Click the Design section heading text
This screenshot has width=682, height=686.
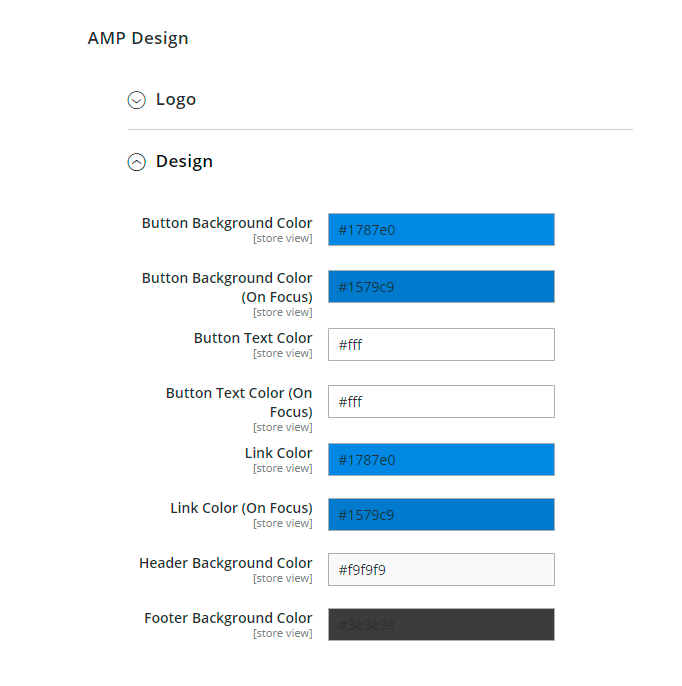click(184, 162)
